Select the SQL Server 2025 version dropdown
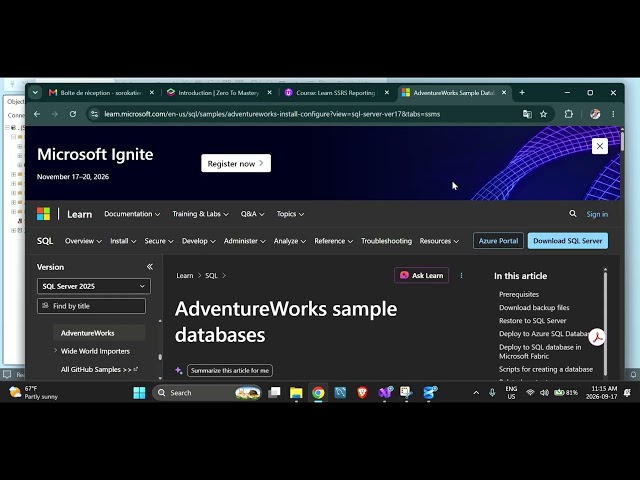Image resolution: width=640 pixels, height=480 pixels. [93, 286]
